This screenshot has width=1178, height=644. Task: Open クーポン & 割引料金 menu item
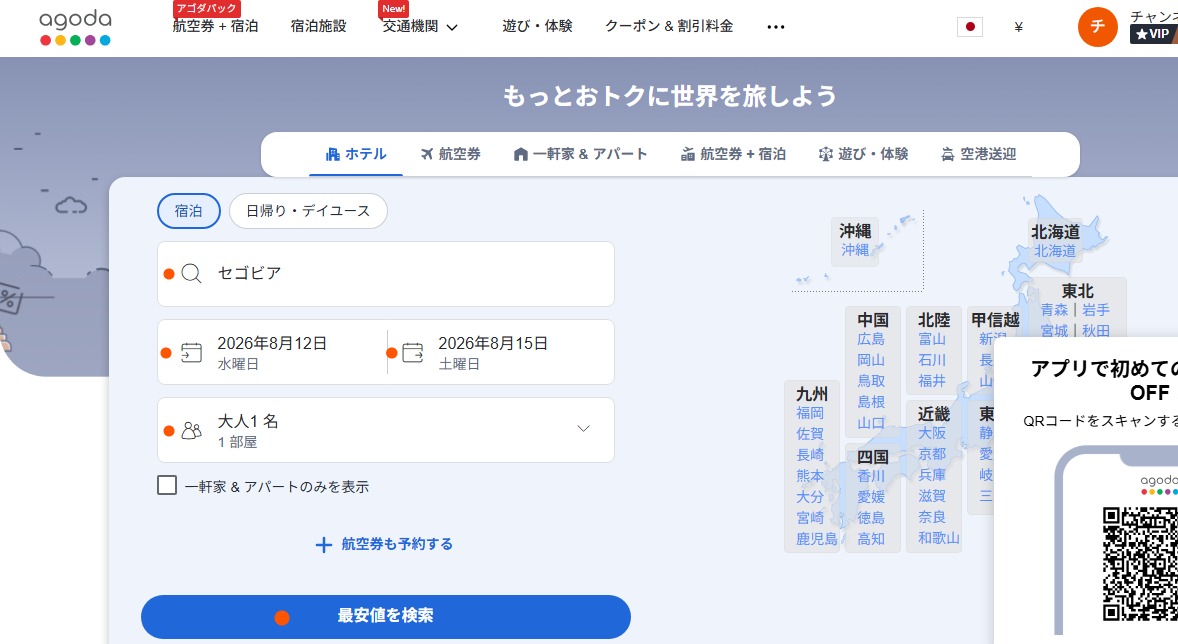tap(669, 26)
